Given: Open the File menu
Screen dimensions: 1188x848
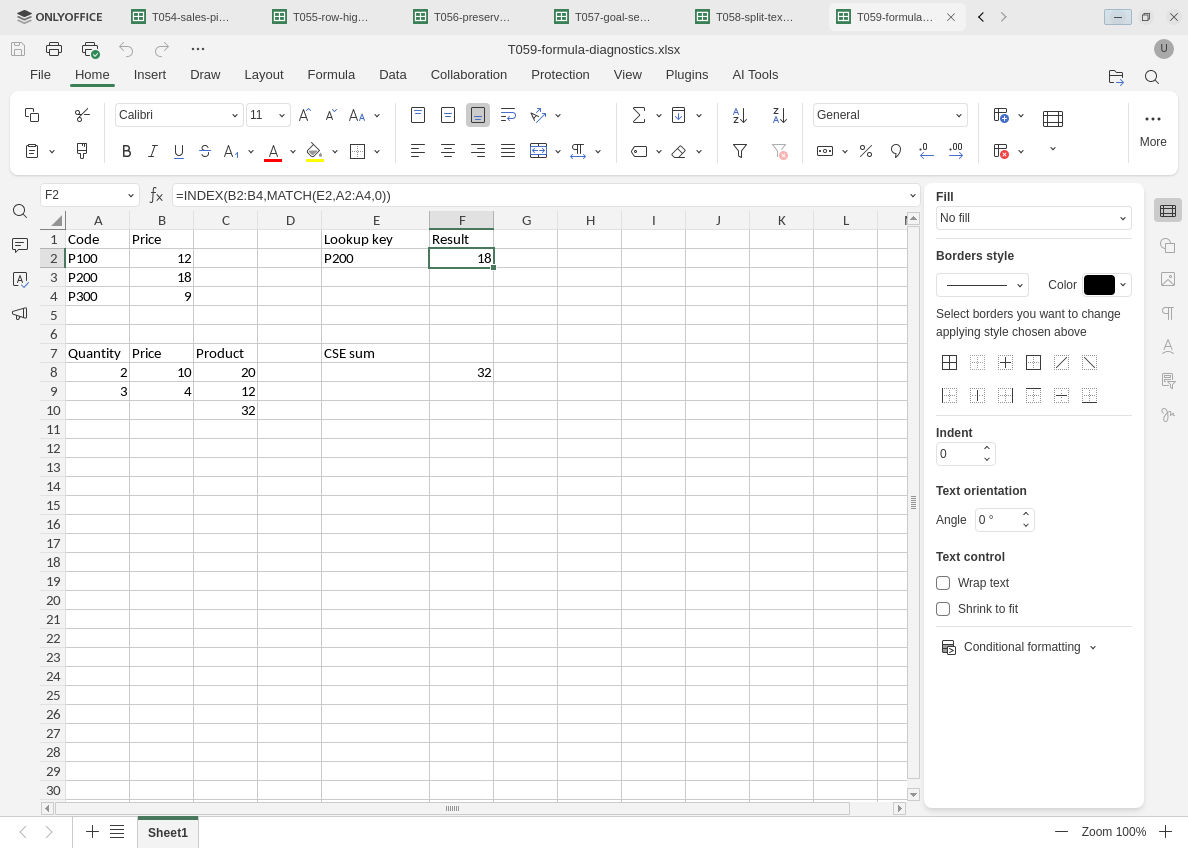Looking at the screenshot, I should tap(40, 75).
